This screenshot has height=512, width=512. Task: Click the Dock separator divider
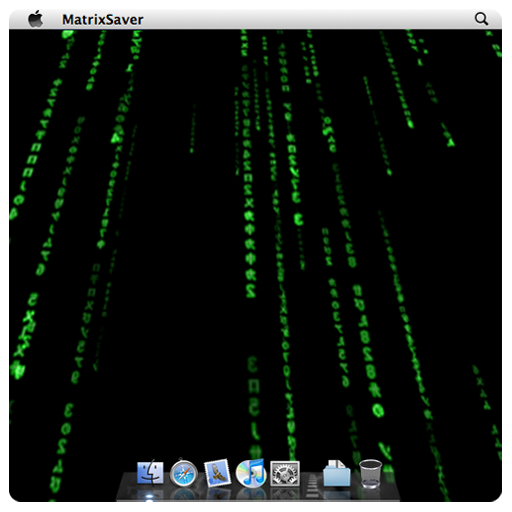311,486
